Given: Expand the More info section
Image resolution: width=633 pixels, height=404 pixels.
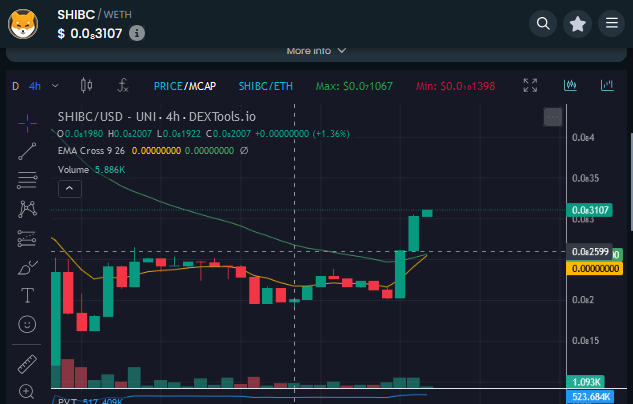Looking at the screenshot, I should [x=316, y=51].
